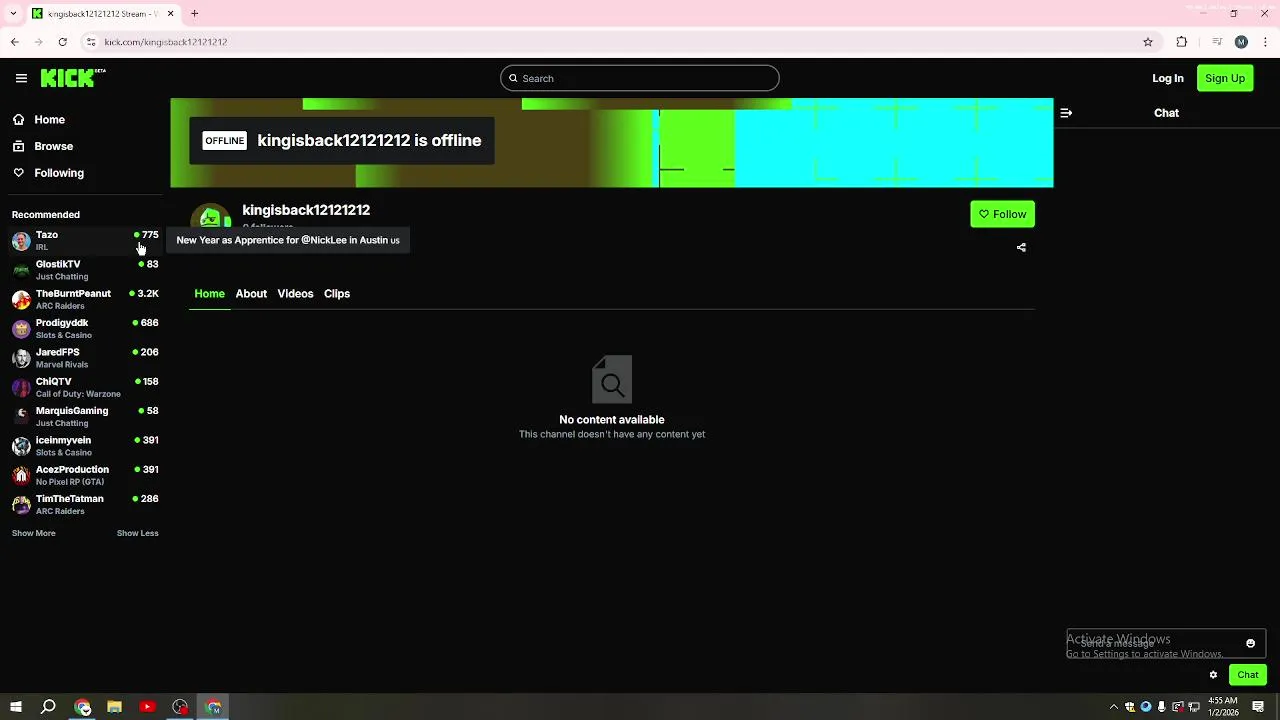Open MarquisGaming channel in Recommended

coord(85,416)
